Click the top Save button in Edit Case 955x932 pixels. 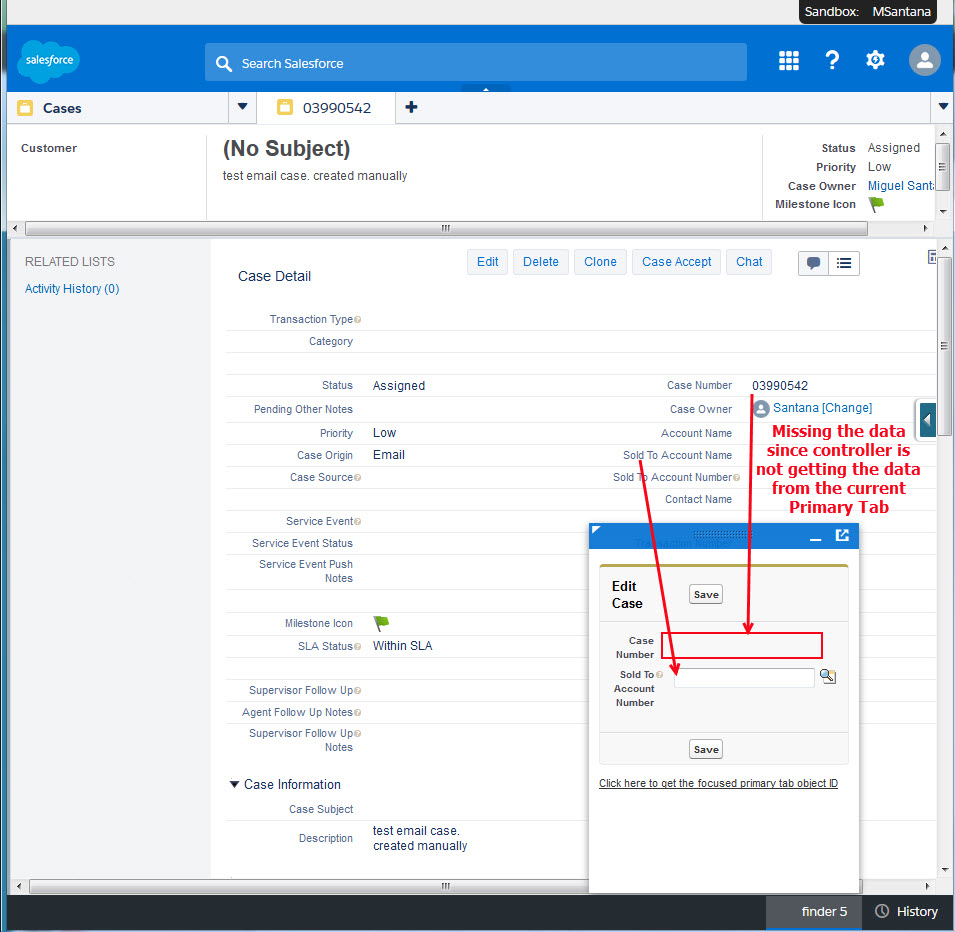tap(706, 595)
